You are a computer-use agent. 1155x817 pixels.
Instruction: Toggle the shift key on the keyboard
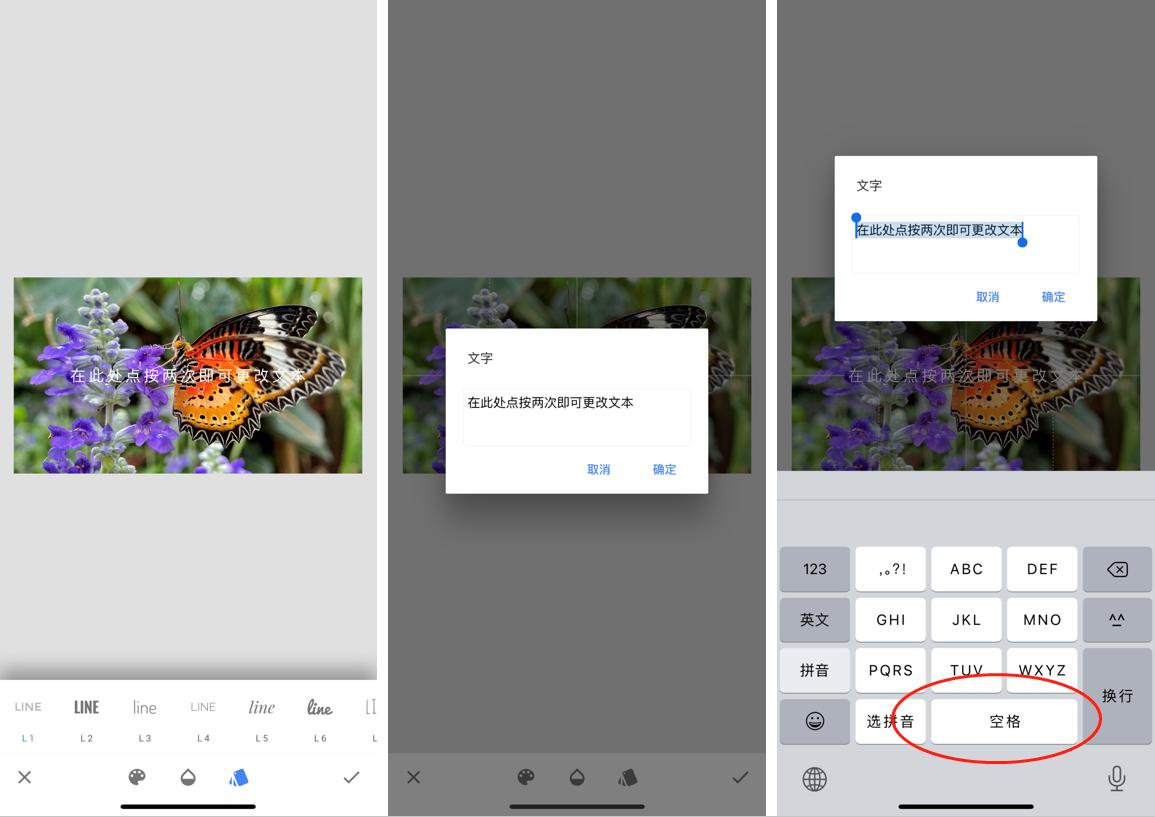pos(1117,620)
